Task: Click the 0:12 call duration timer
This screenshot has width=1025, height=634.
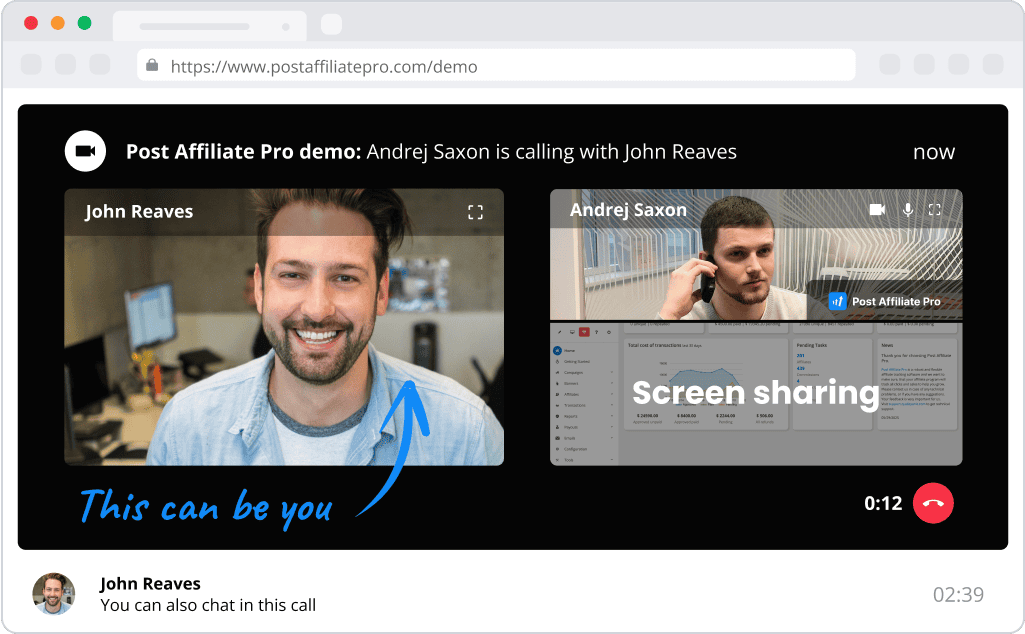Action: pyautogui.click(x=883, y=503)
